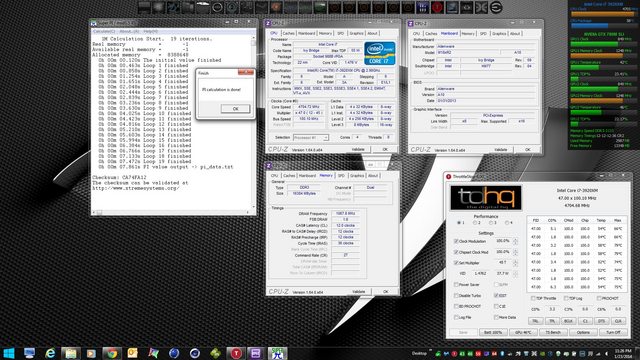Open the CPU tab in CPU-Z memory window

(x=274, y=176)
